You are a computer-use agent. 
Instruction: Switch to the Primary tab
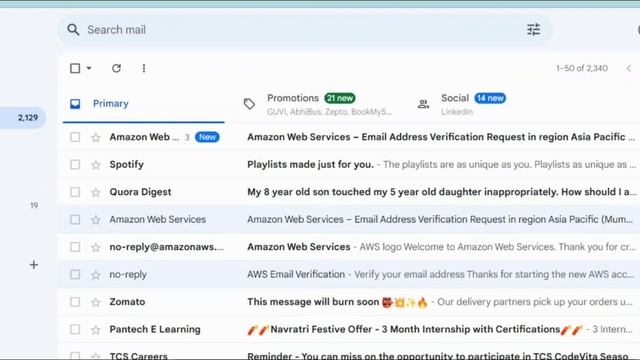pos(144,104)
